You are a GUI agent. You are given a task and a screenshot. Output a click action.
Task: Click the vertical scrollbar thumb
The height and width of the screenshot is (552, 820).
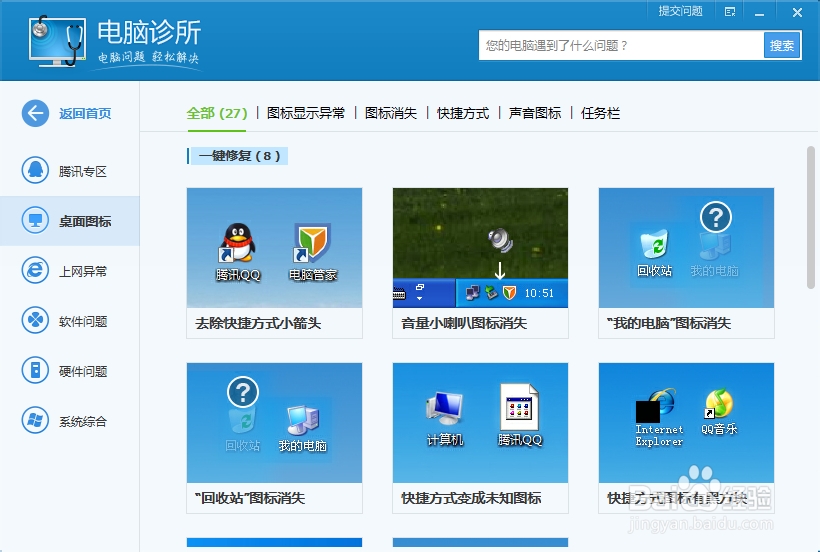coord(811,217)
